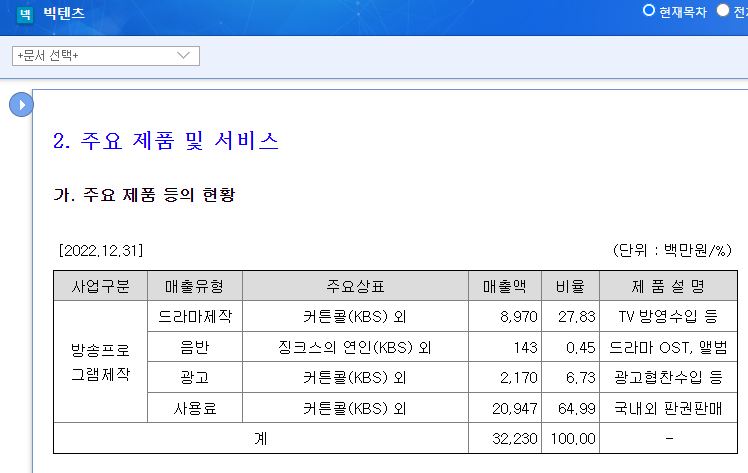Image resolution: width=748 pixels, height=473 pixels.
Task: Select the 현재목차 radio button
Action: pyautogui.click(x=649, y=10)
